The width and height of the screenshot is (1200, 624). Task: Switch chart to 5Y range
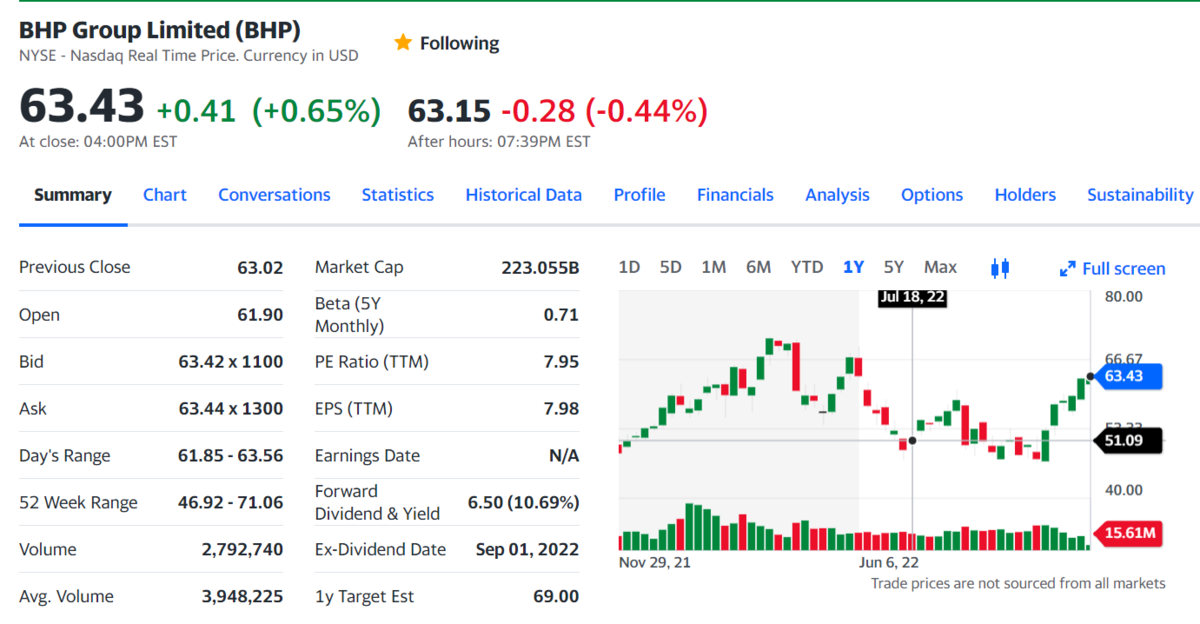click(x=893, y=267)
